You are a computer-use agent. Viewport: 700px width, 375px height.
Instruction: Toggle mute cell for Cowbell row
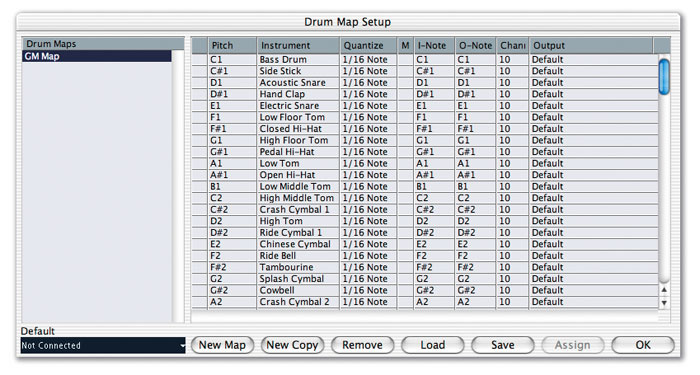coord(405,291)
